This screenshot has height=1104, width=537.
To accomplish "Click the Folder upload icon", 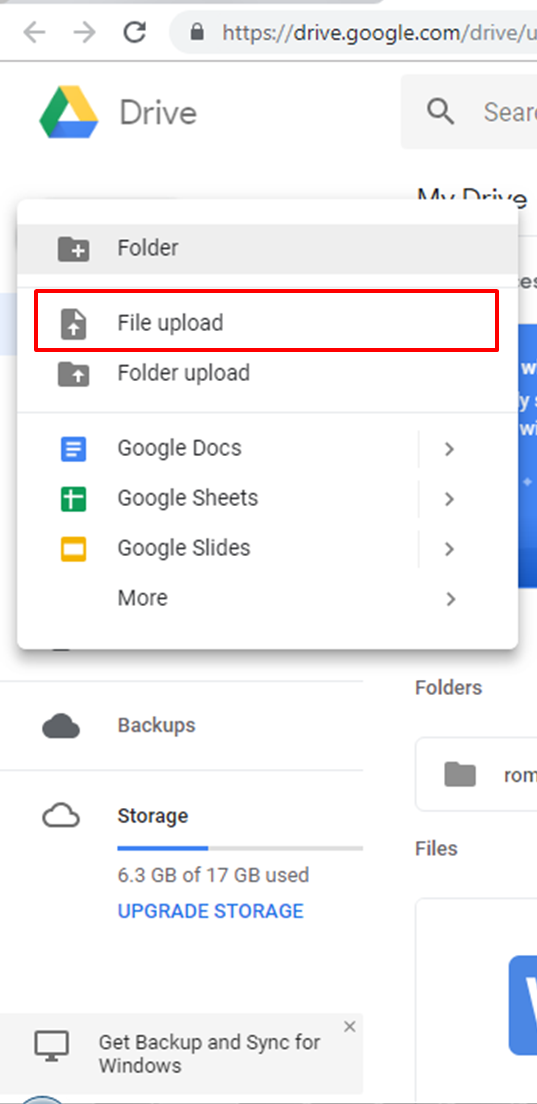I will (73, 373).
